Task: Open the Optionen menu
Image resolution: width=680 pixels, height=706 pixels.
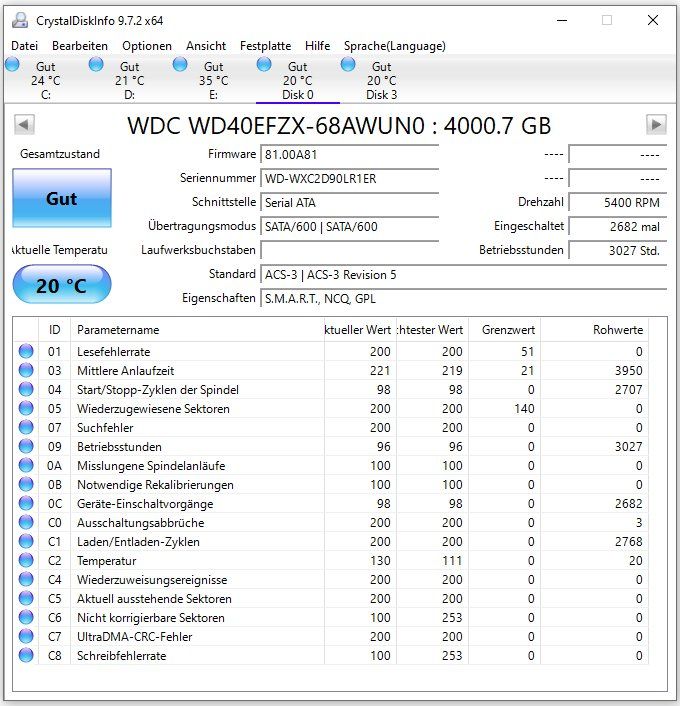Action: coord(147,46)
